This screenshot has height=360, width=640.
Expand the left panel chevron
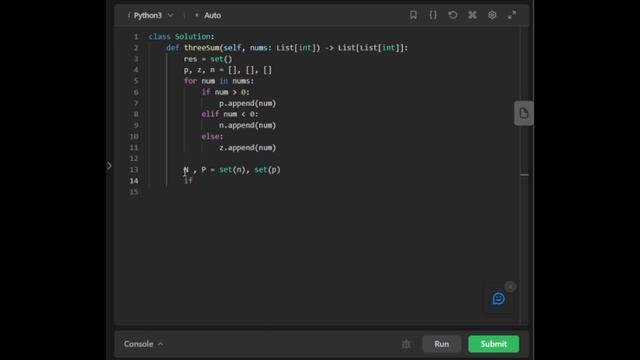tap(109, 166)
